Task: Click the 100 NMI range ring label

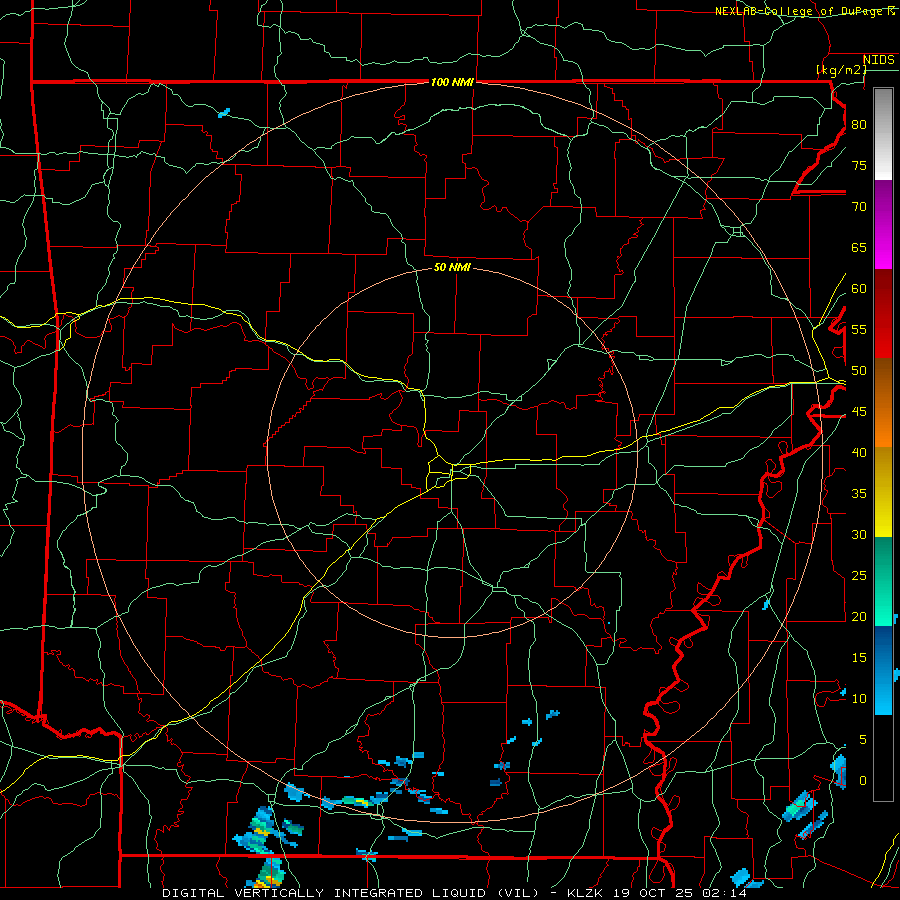Action: coord(452,82)
